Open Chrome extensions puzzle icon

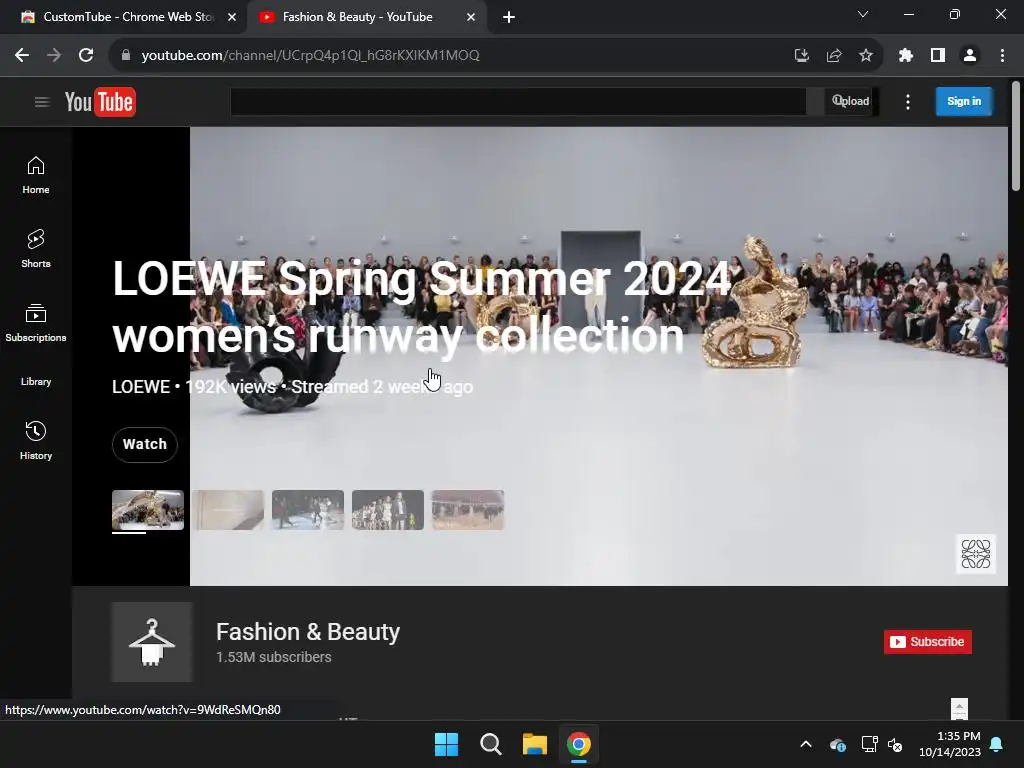click(906, 56)
